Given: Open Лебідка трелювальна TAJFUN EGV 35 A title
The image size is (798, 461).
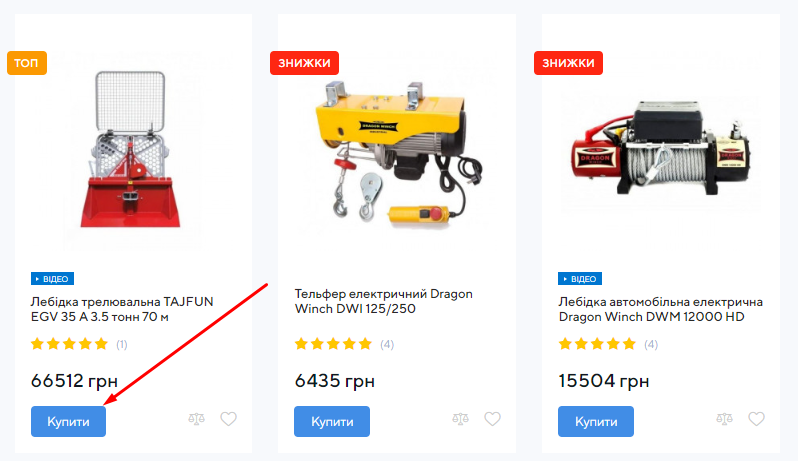Looking at the screenshot, I should coord(122,309).
